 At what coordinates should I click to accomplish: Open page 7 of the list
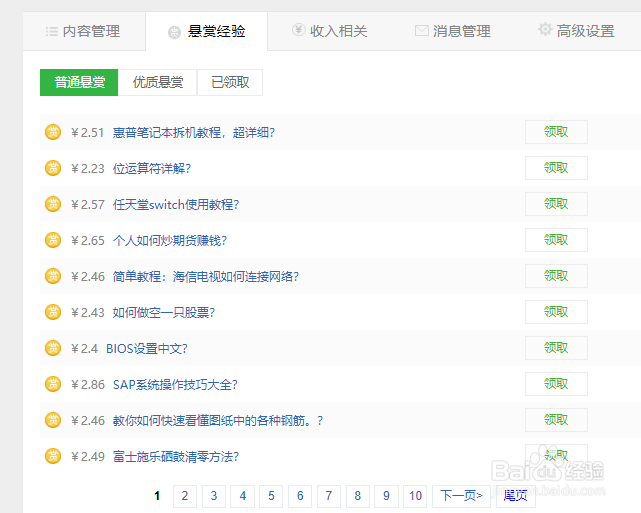pyautogui.click(x=329, y=496)
